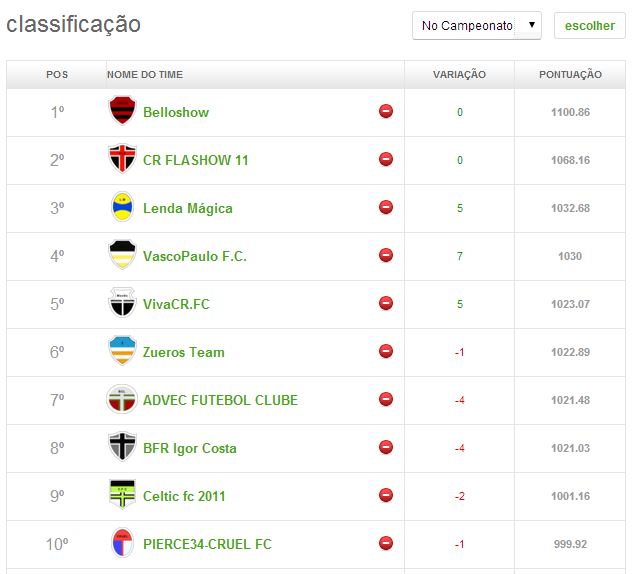This screenshot has height=574, width=633.
Task: Open the Lenda Mágica team link
Action: [188, 208]
